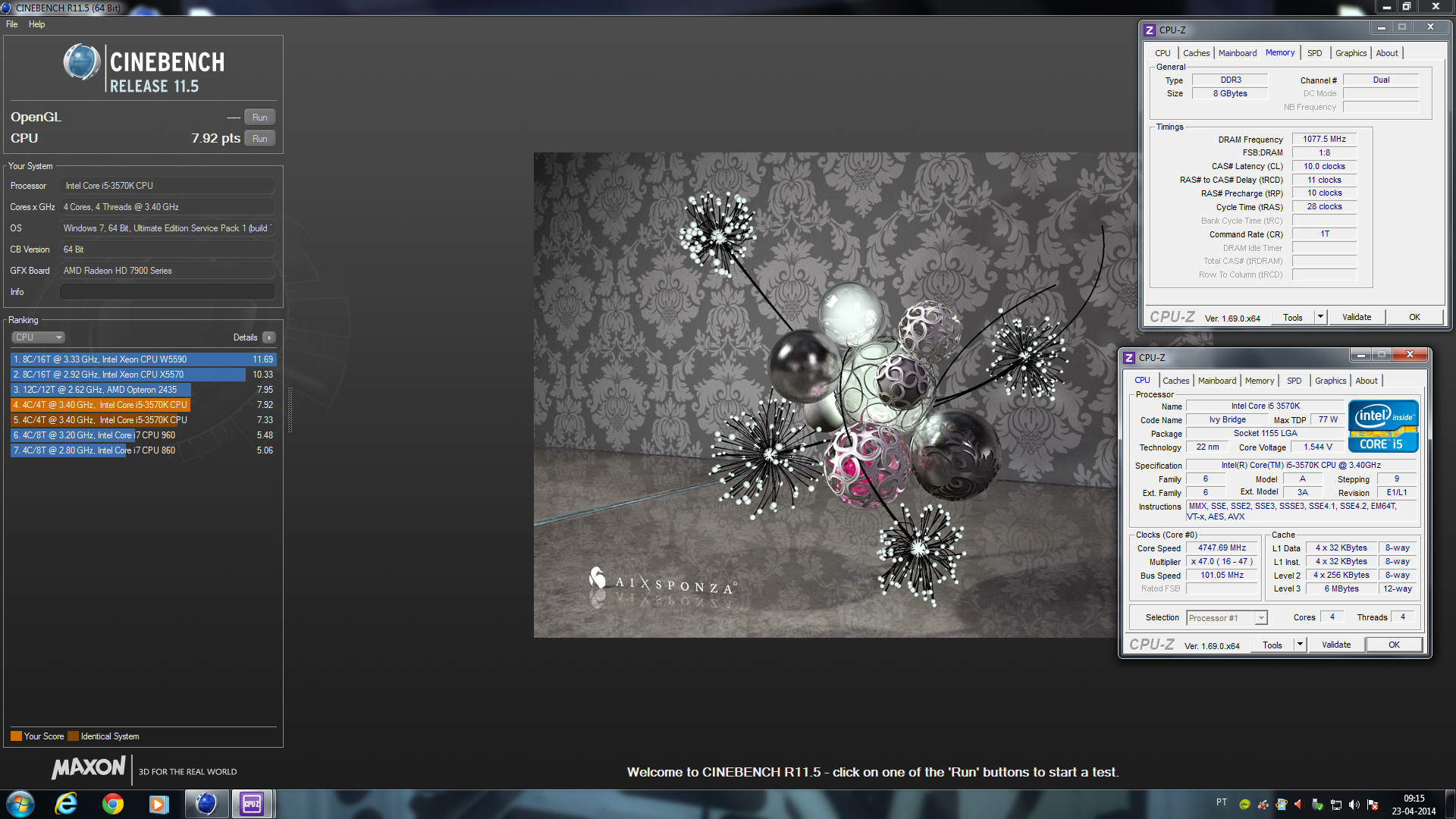Open the Tools dropdown arrow in the lower CPU-Z window
Viewport: 1456px width, 819px height.
coord(1300,645)
